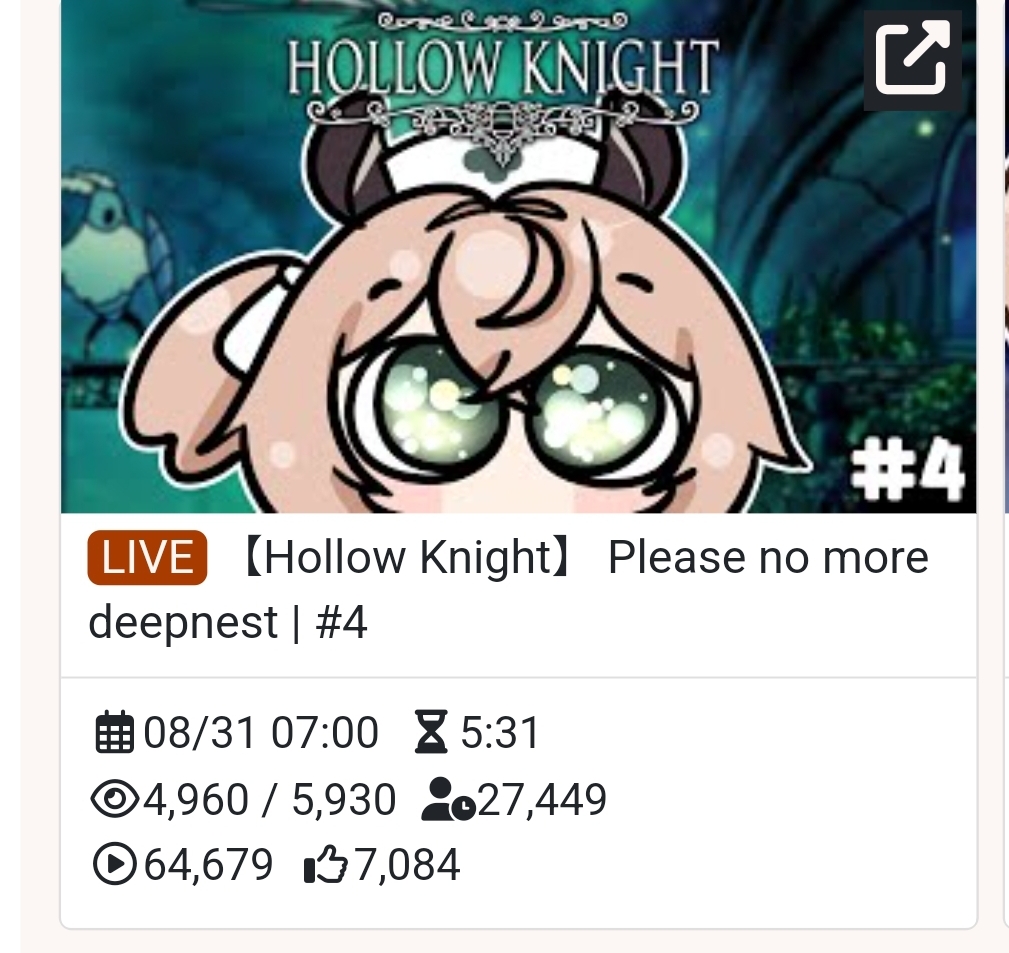Open stream in new tab icon
Screen dimensions: 1009x953
(x=912, y=59)
